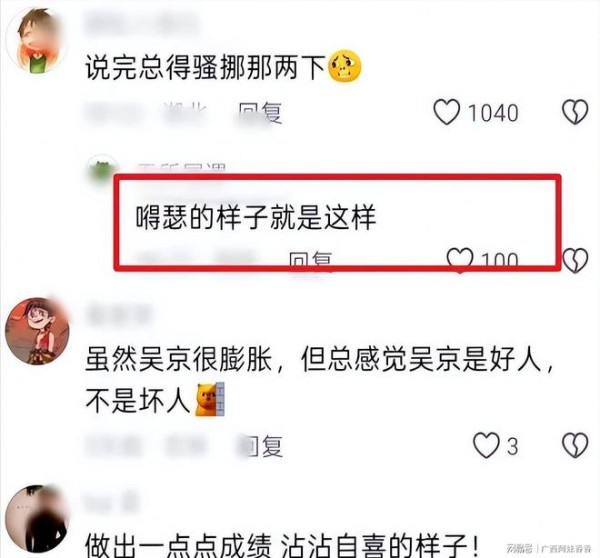Open the small green reply avatar
The height and width of the screenshot is (558, 600).
(x=101, y=168)
